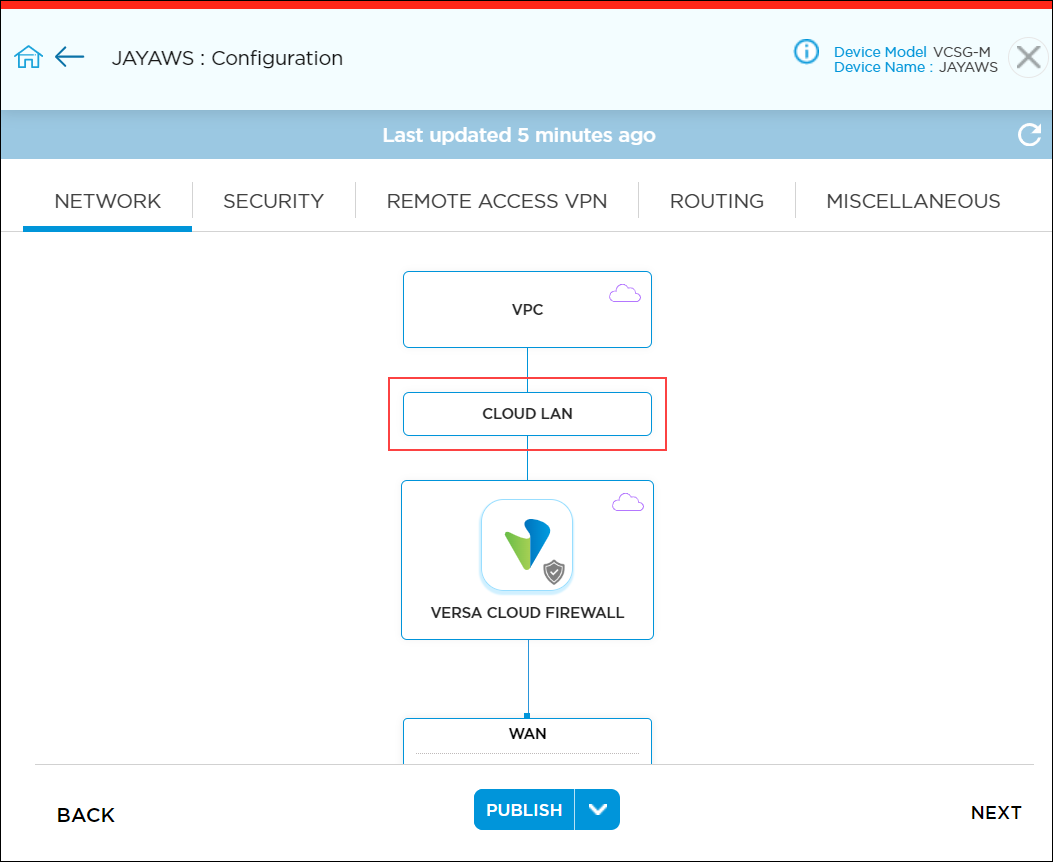1053x862 pixels.
Task: Click the Last updated status banner
Action: pos(519,134)
